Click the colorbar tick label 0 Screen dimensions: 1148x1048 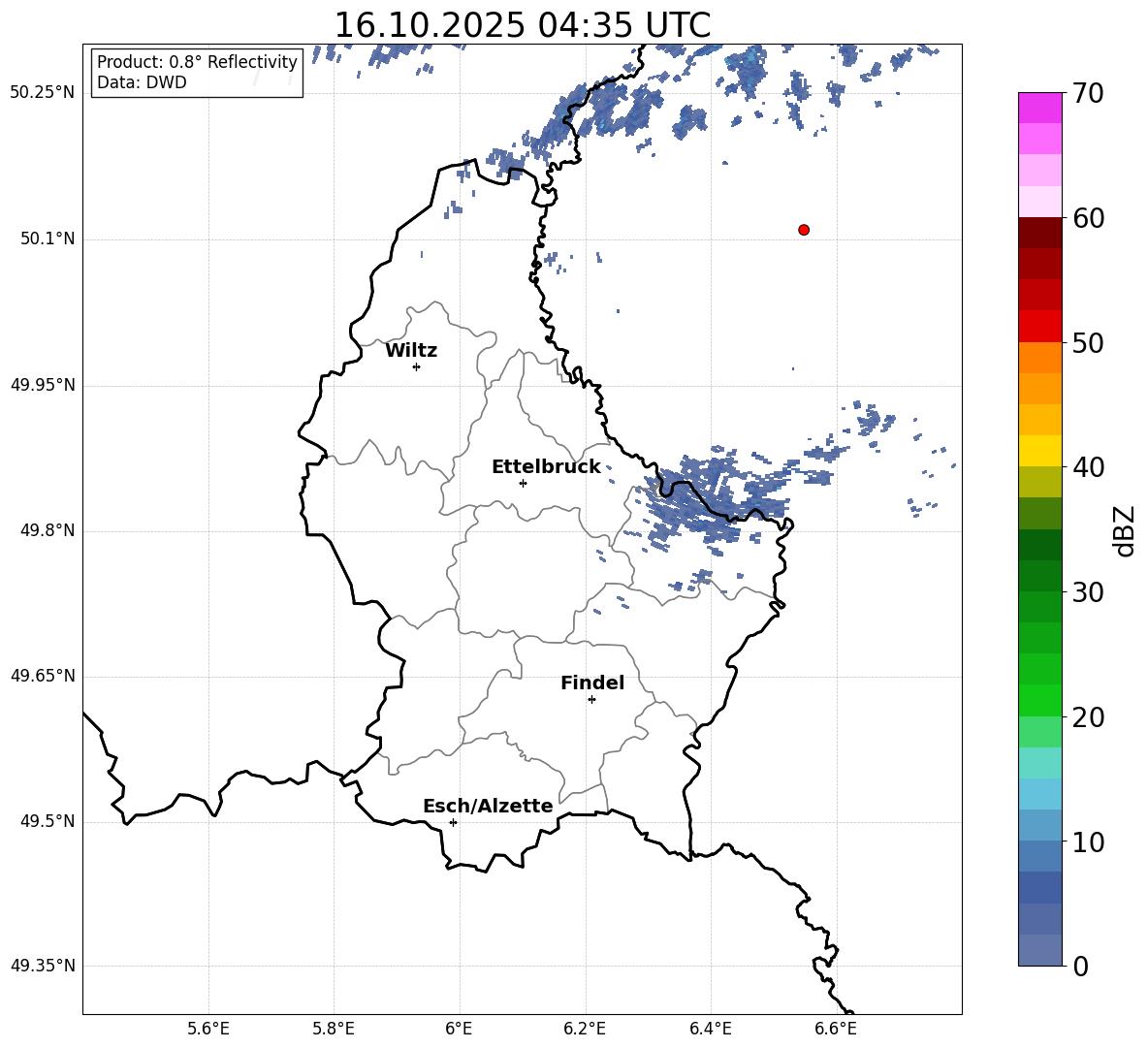point(1080,967)
